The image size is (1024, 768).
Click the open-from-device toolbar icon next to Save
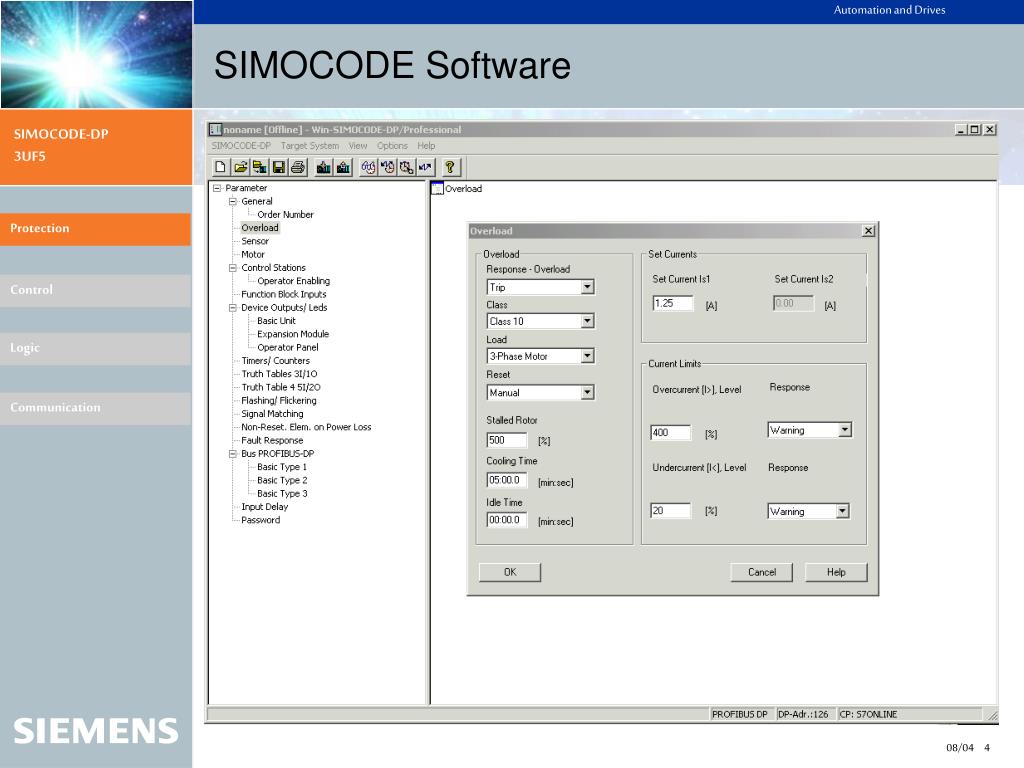click(260, 167)
